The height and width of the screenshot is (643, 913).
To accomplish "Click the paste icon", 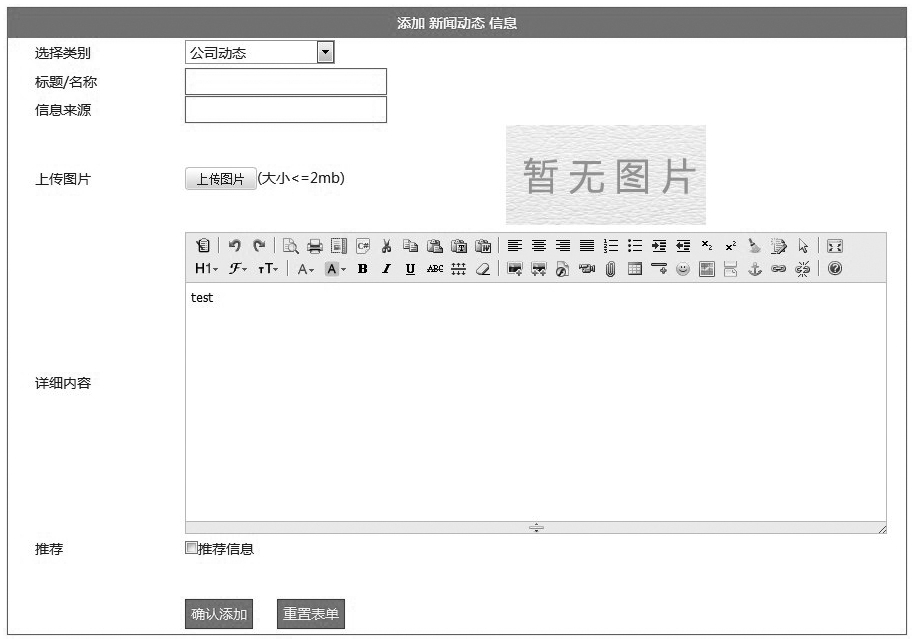I will 435,246.
